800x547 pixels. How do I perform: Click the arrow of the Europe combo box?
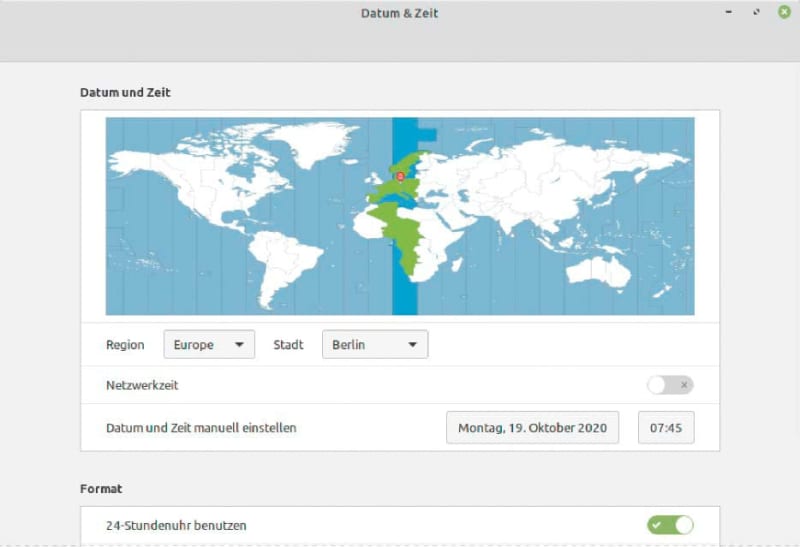[x=239, y=344]
